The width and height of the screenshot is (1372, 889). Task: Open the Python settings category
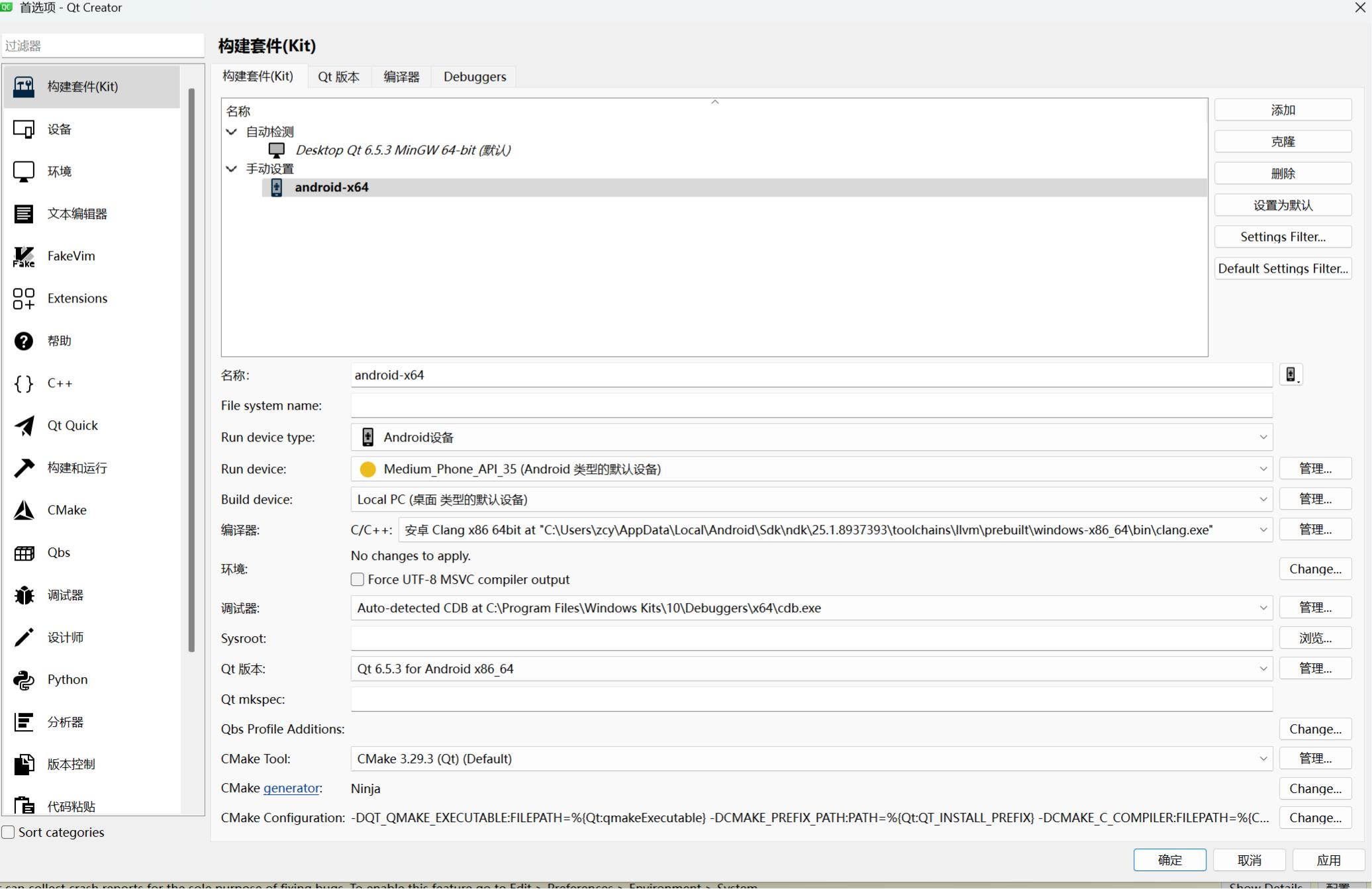pyautogui.click(x=67, y=680)
